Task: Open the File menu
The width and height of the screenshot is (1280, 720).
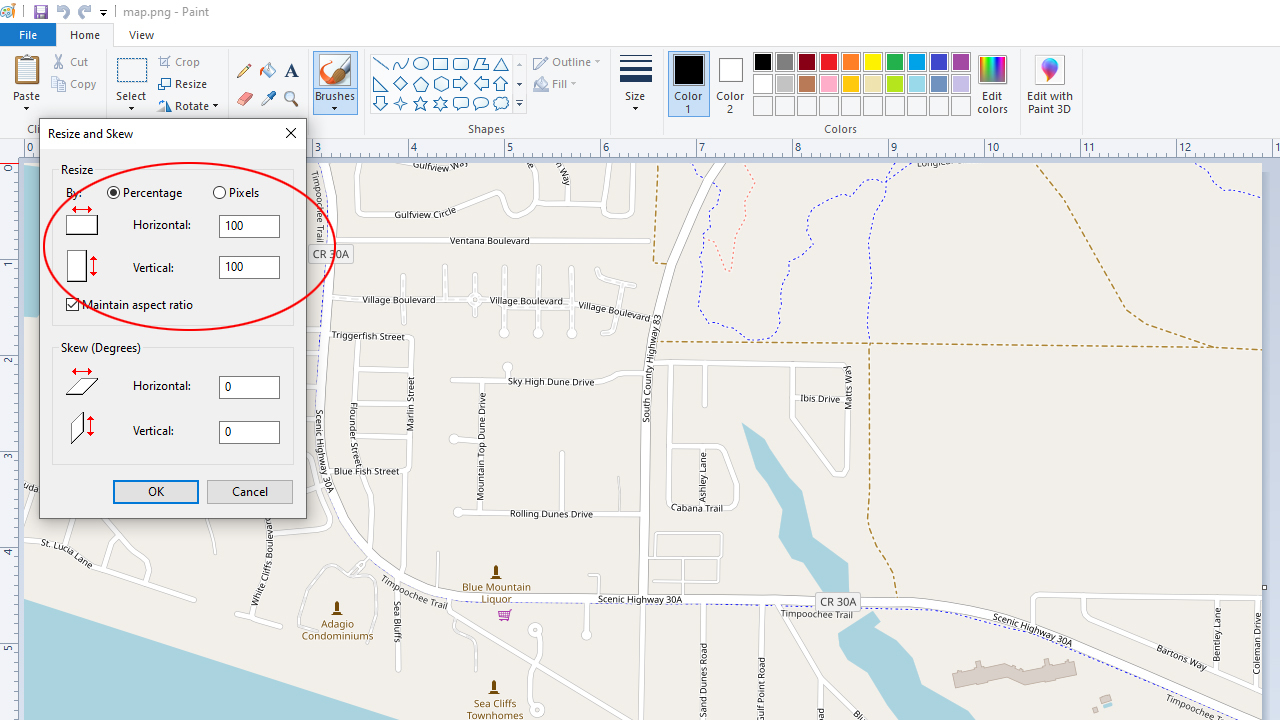Action: tap(28, 35)
